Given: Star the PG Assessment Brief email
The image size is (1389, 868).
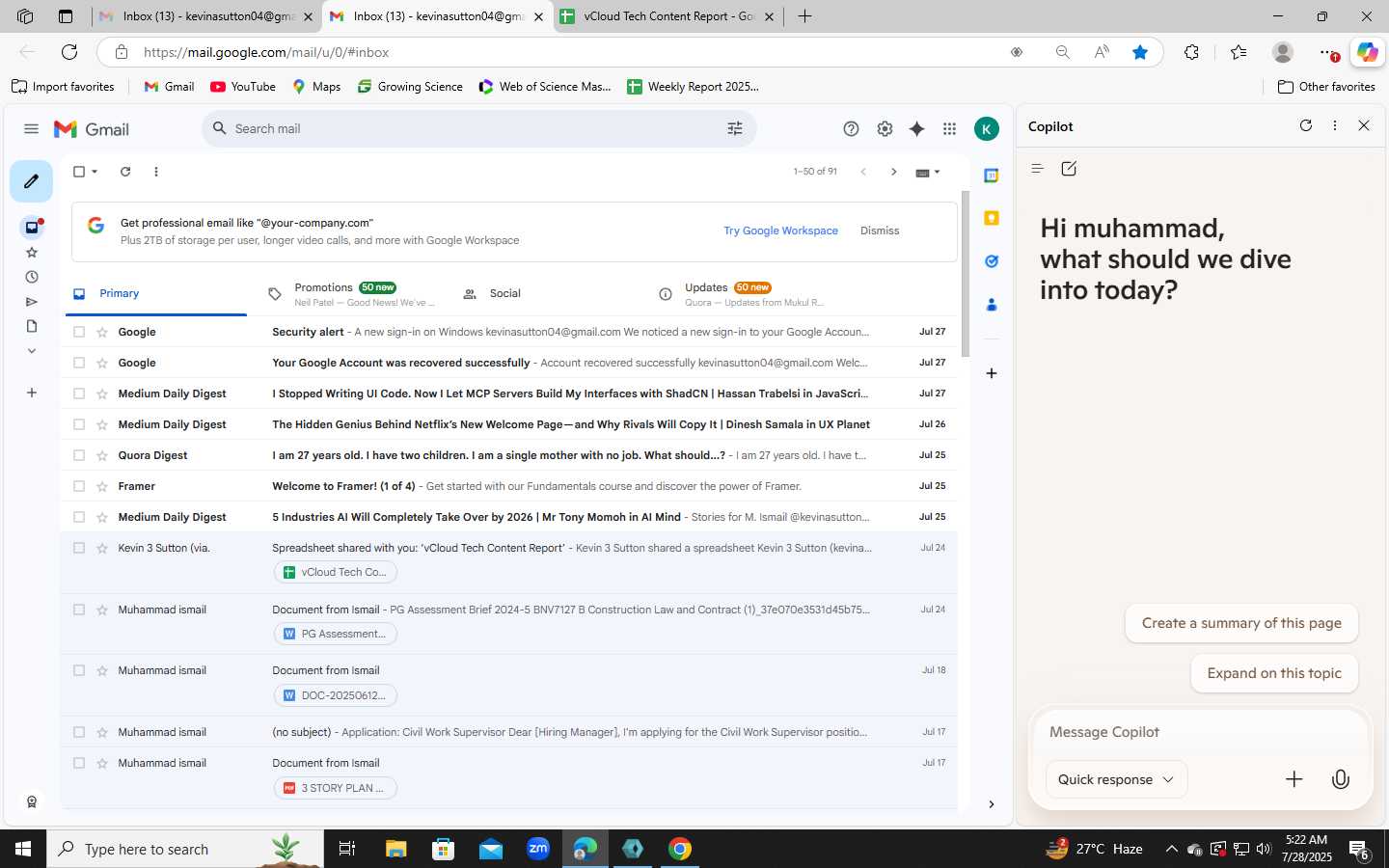Looking at the screenshot, I should tap(102, 610).
